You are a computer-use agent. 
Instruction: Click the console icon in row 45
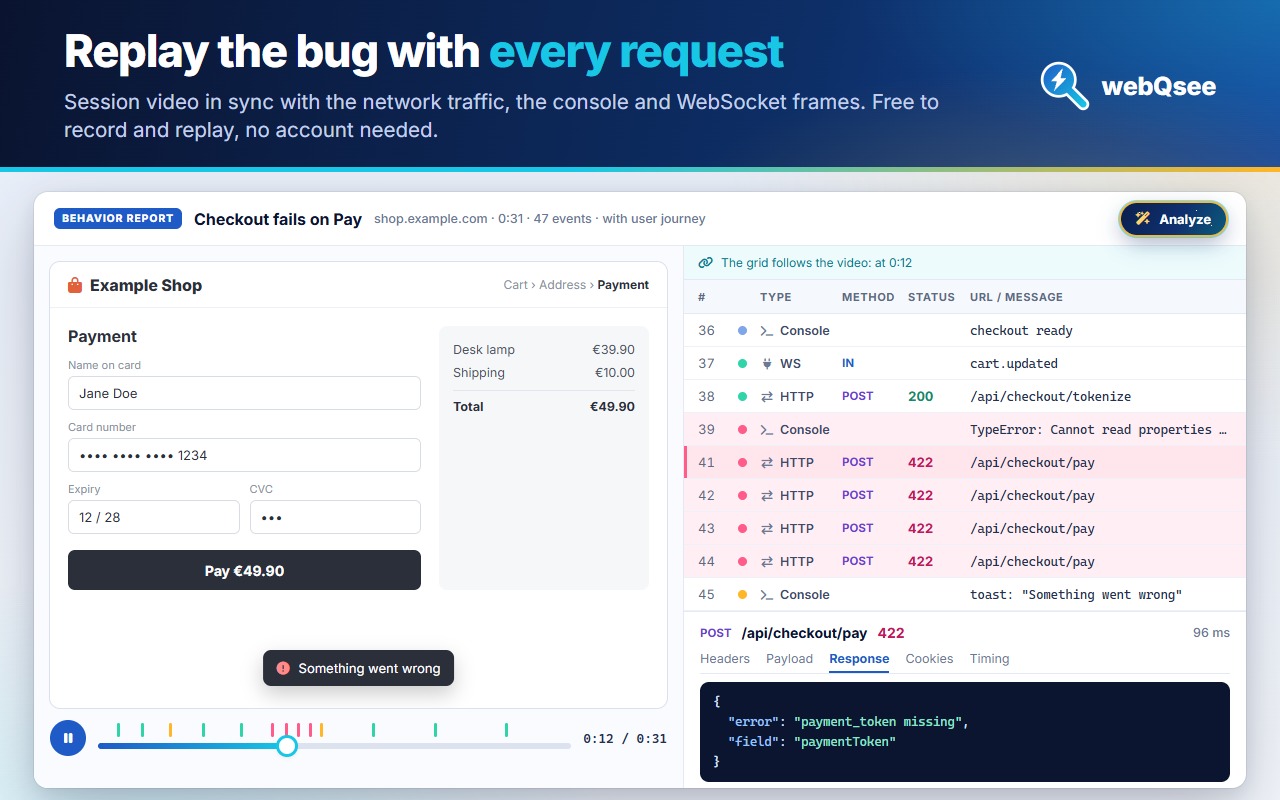[767, 595]
